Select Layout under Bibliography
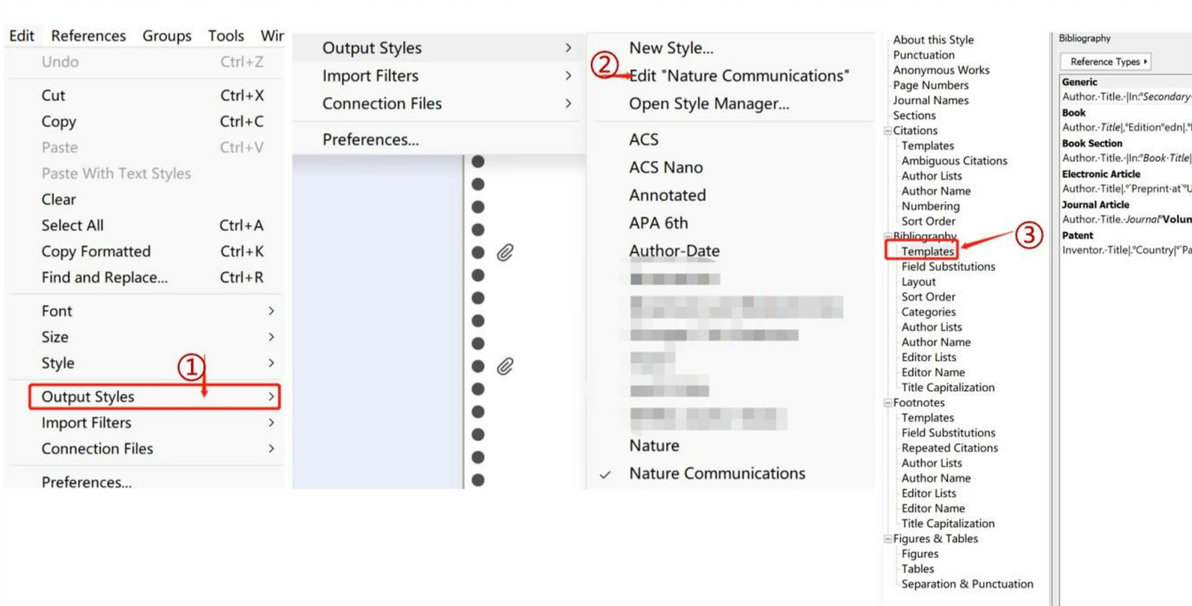Viewport: 1192px width, 606px height. 918,281
